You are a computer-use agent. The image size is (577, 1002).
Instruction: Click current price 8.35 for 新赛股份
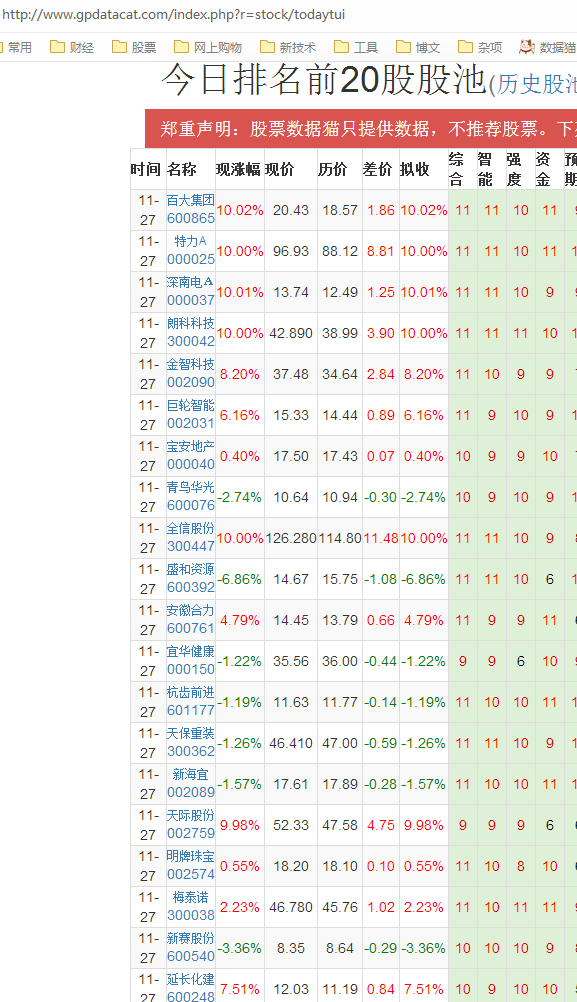tap(291, 948)
